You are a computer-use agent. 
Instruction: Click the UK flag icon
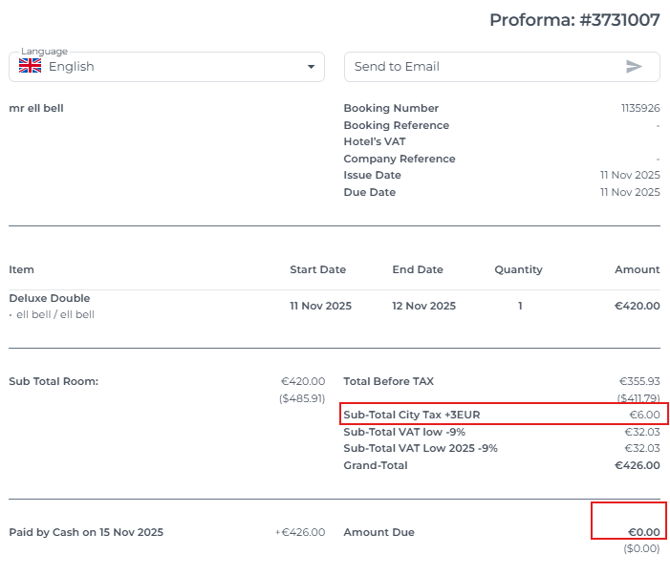pos(30,66)
